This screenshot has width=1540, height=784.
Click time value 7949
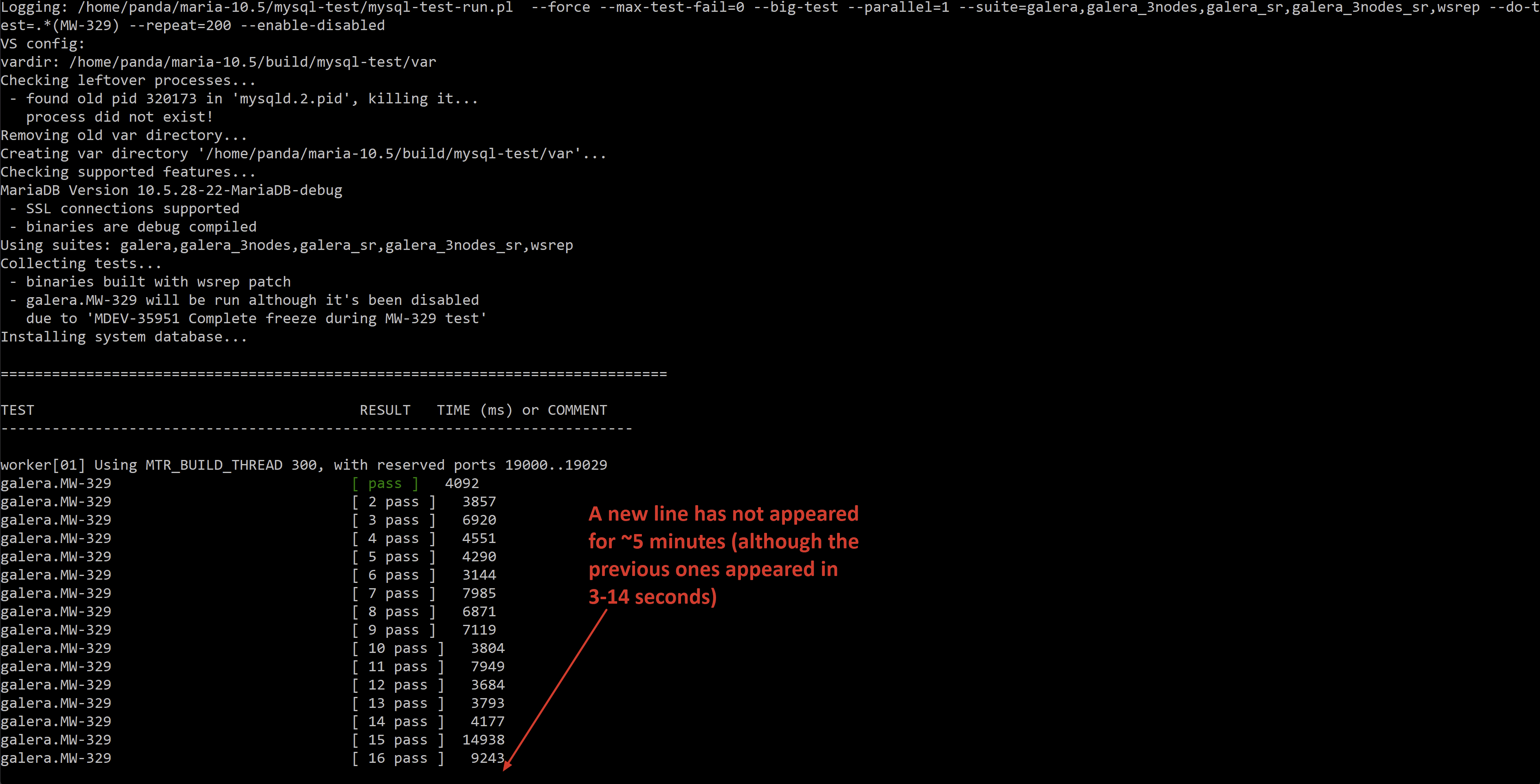tap(488, 667)
